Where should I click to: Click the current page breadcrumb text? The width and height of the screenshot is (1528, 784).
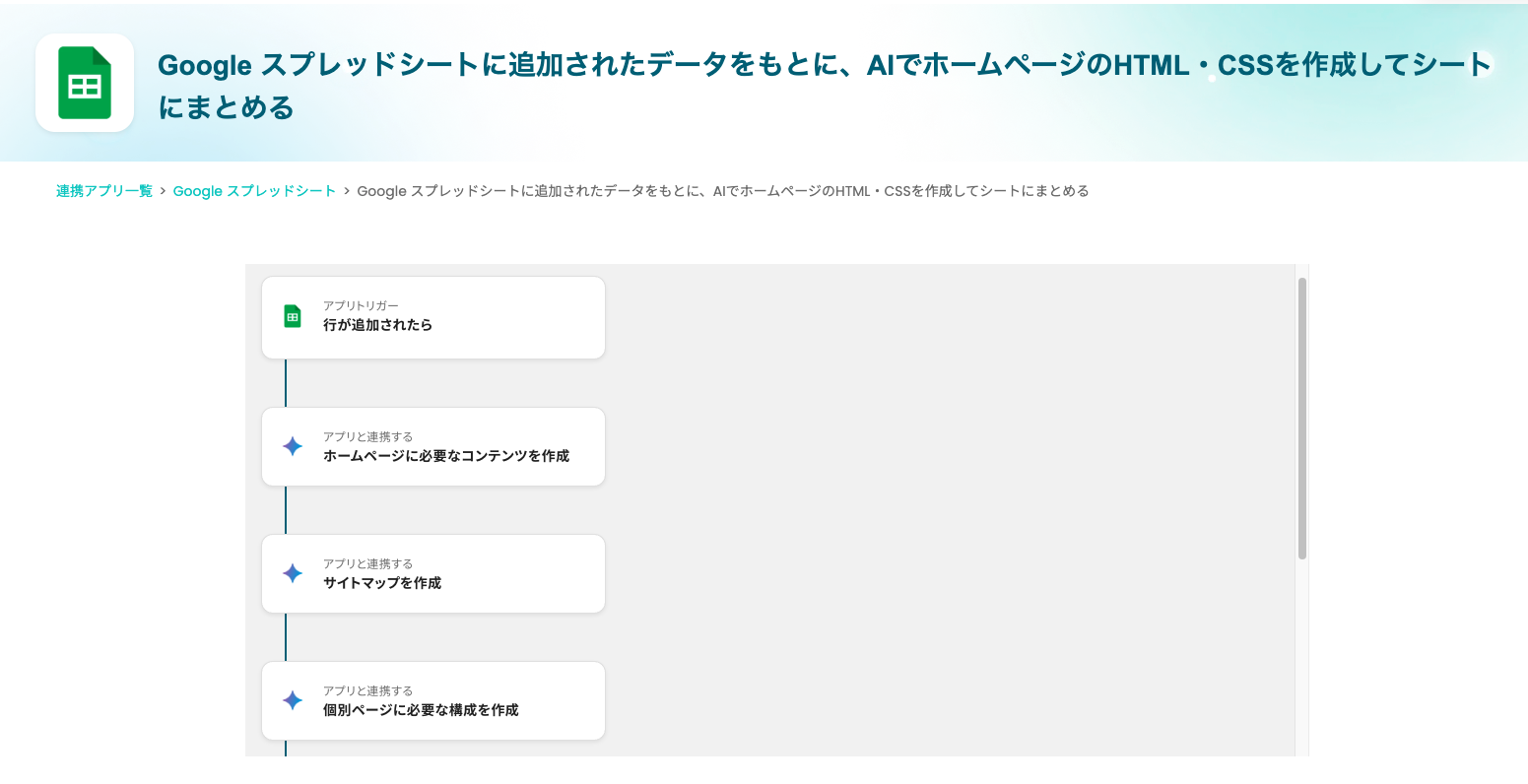722,191
